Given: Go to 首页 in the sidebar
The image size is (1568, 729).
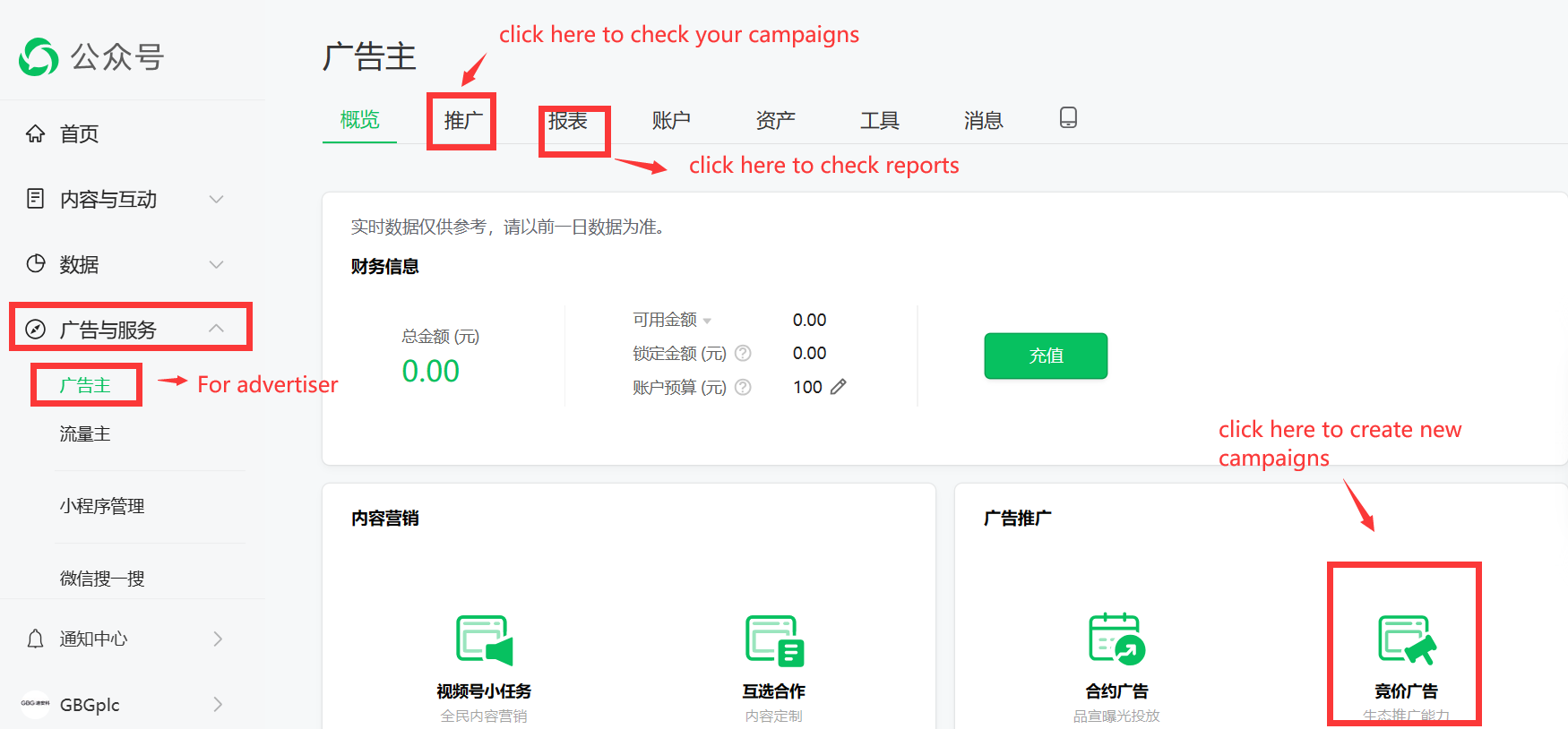Looking at the screenshot, I should click(x=79, y=133).
